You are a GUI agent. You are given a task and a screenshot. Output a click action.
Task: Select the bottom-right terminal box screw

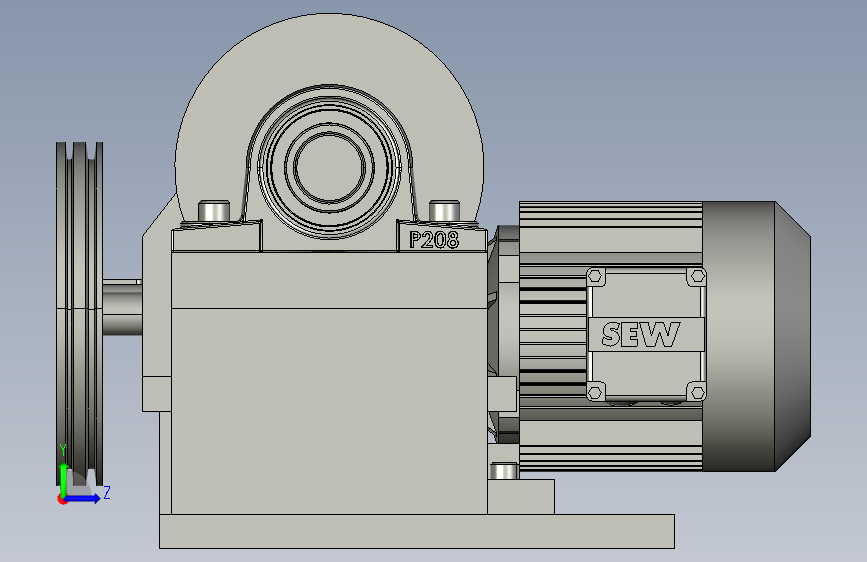698,393
